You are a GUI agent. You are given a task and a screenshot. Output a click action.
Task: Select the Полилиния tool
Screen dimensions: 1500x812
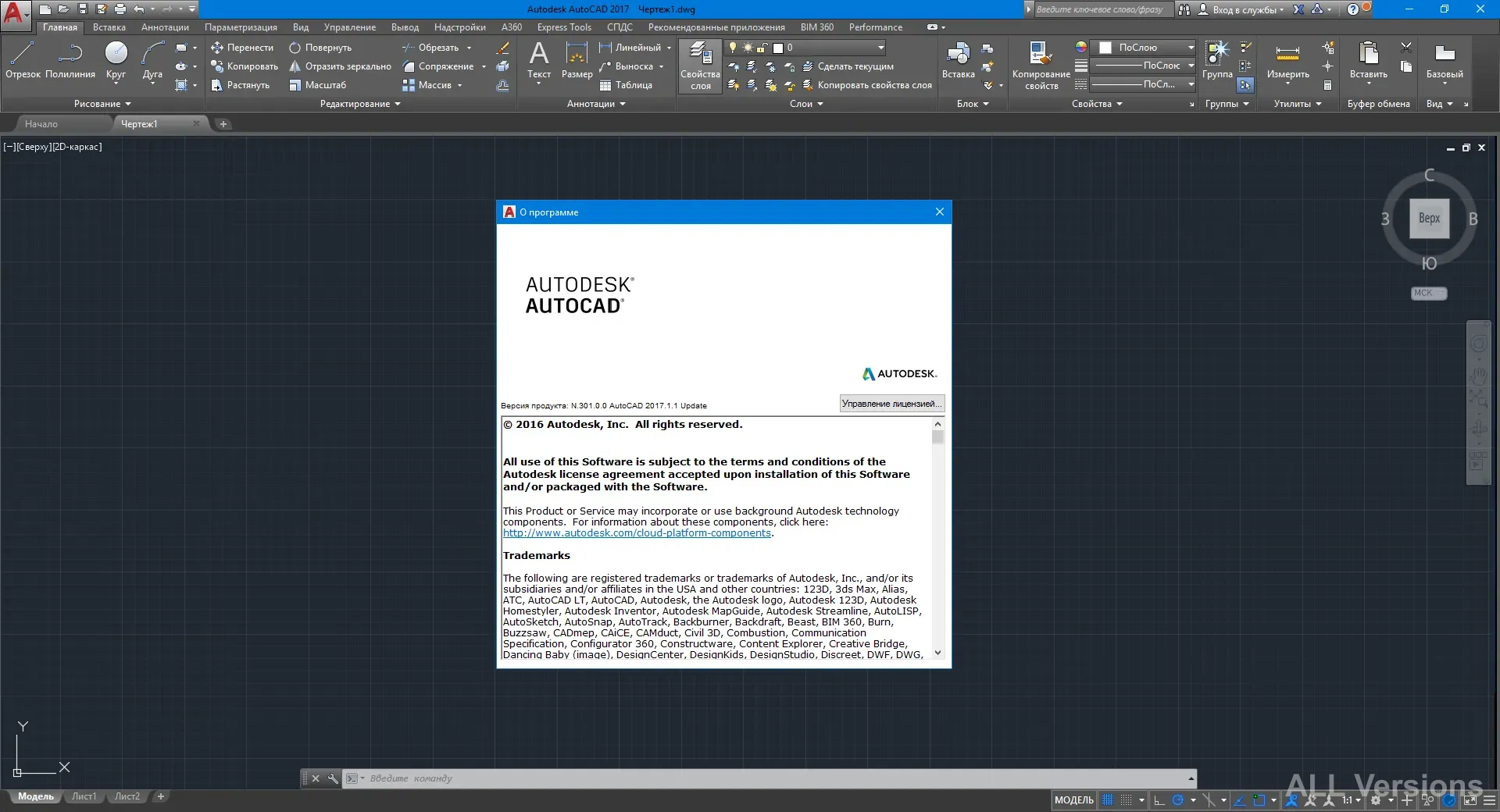point(70,61)
